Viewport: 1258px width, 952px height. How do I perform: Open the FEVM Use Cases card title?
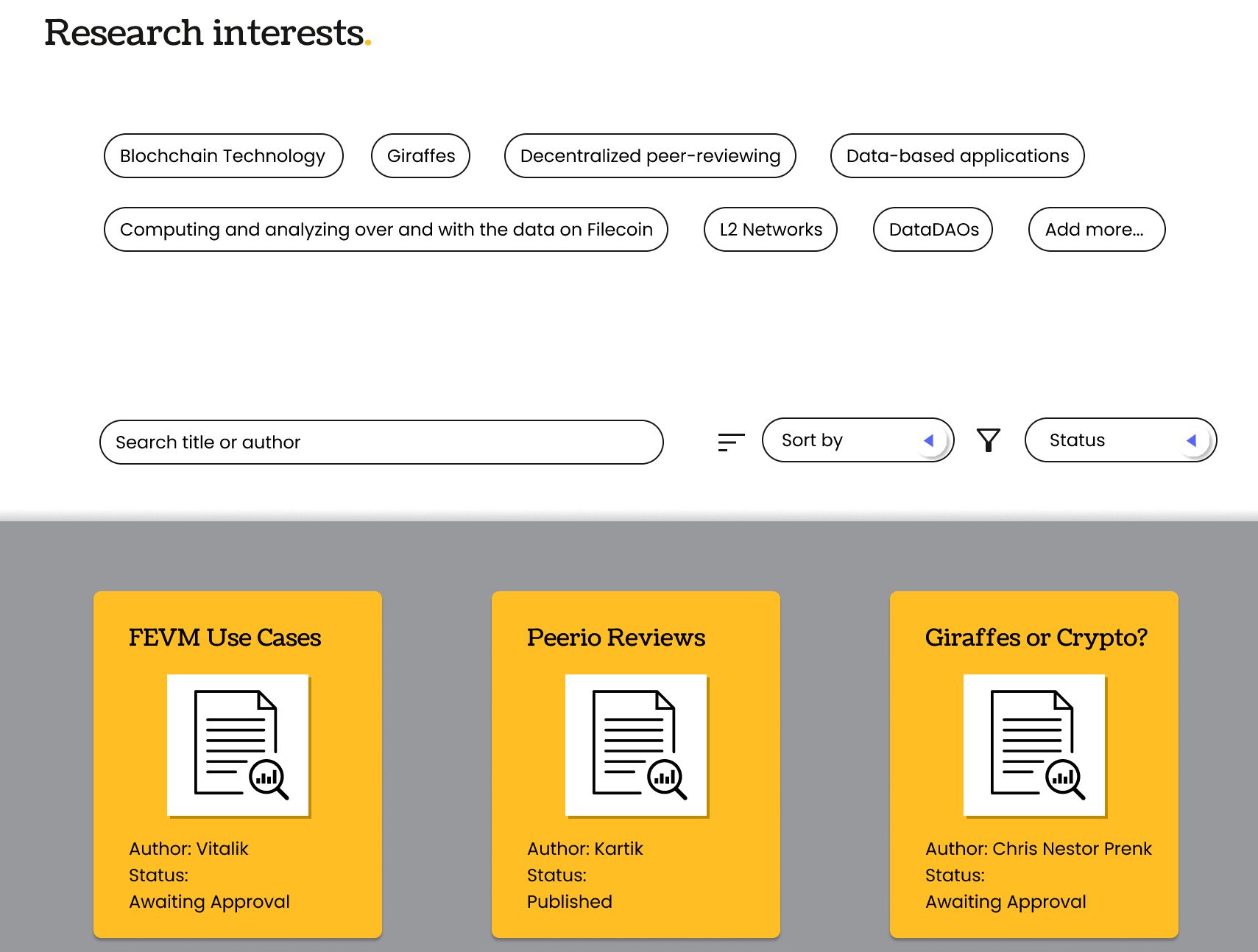pyautogui.click(x=225, y=637)
